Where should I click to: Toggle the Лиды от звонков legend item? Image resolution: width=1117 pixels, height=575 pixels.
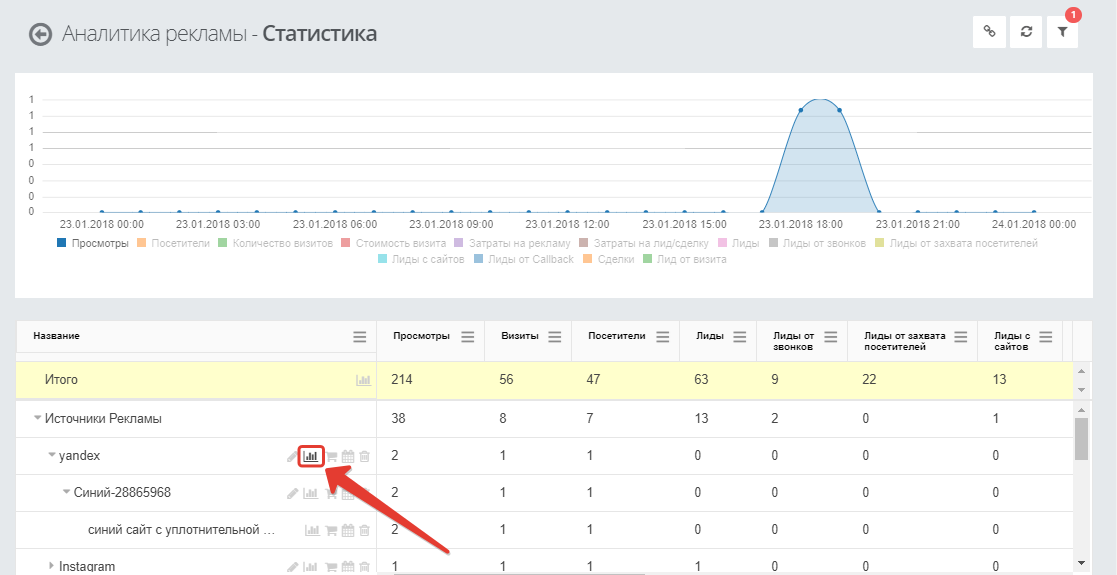817,244
